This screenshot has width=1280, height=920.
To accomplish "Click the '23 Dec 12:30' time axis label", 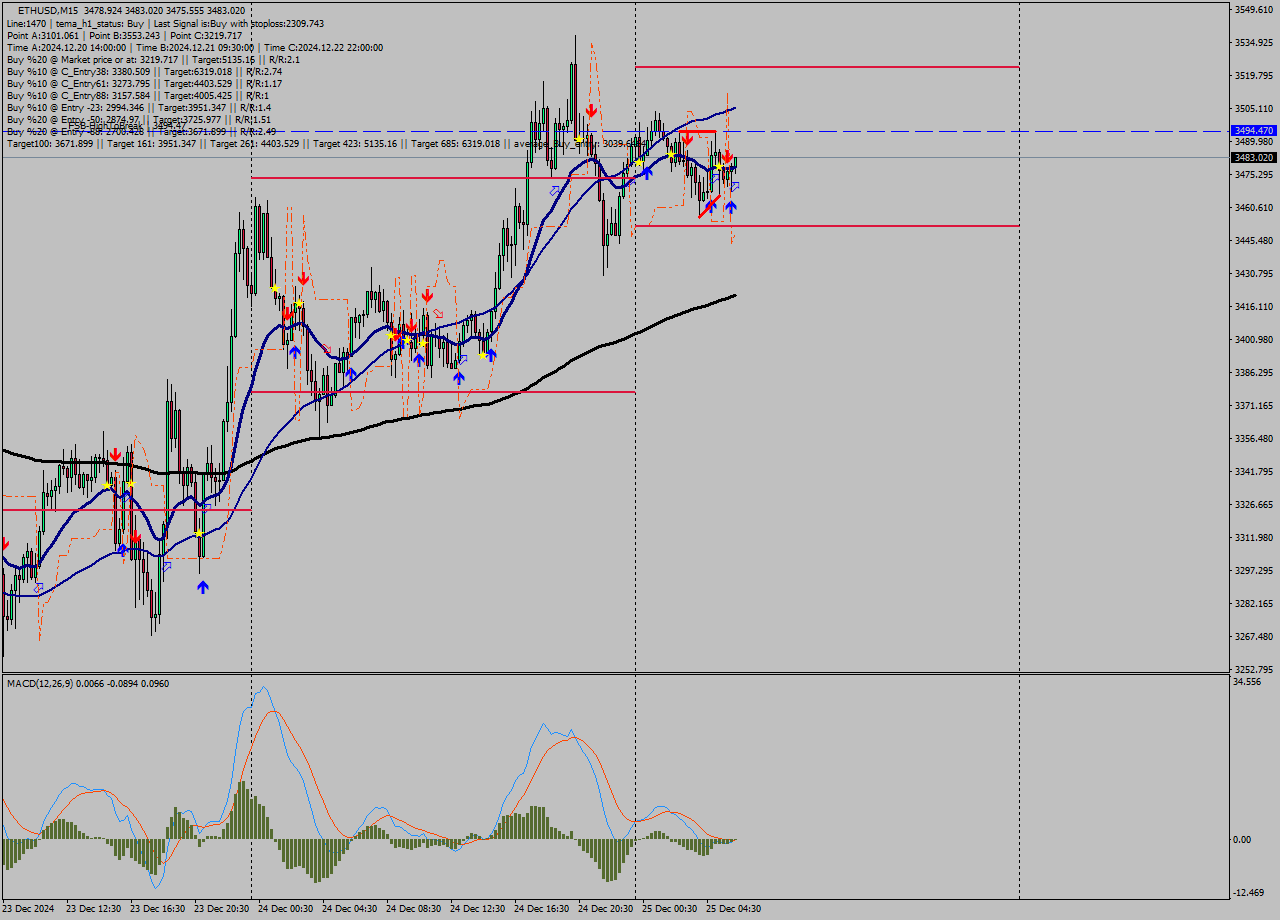I will (94, 908).
